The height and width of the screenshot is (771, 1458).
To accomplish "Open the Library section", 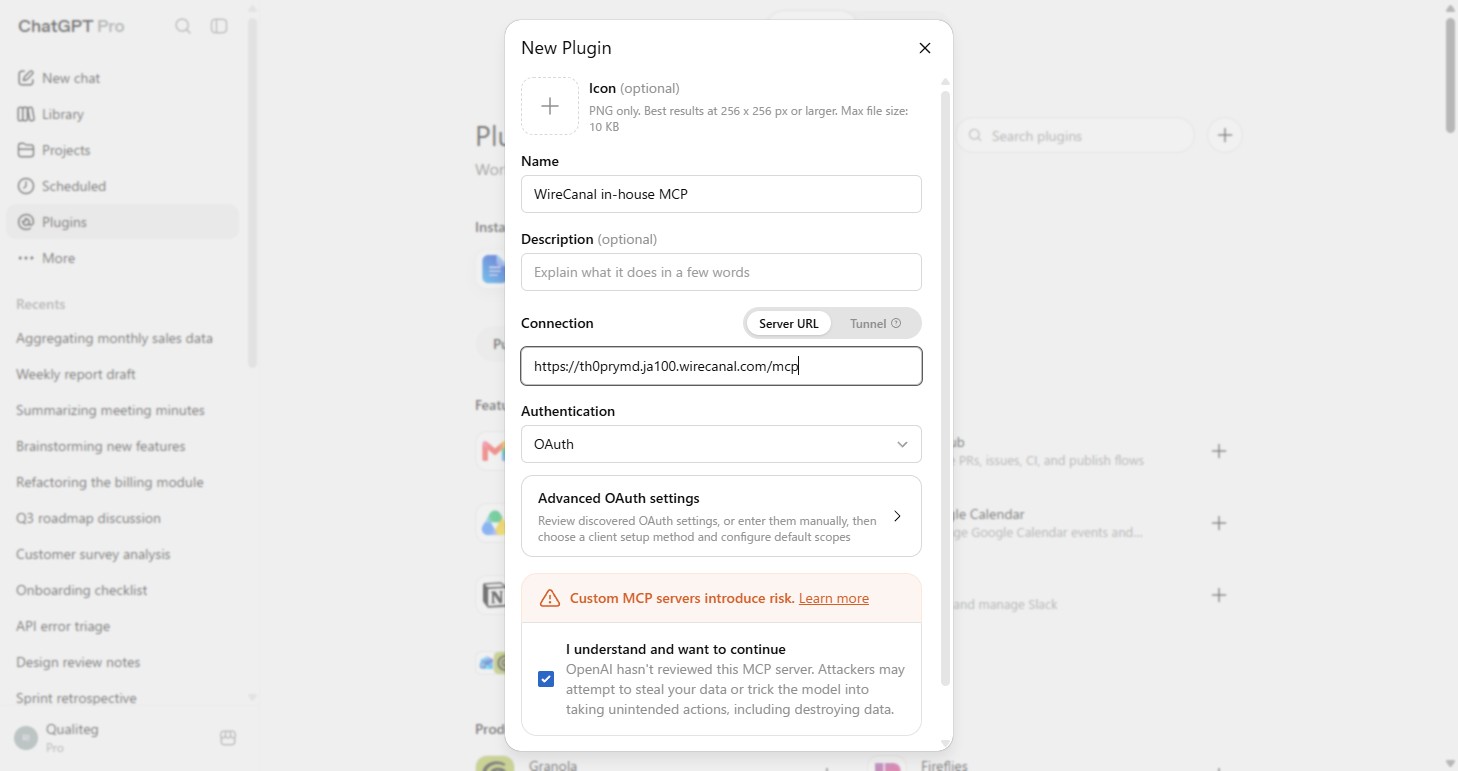I will (x=122, y=114).
